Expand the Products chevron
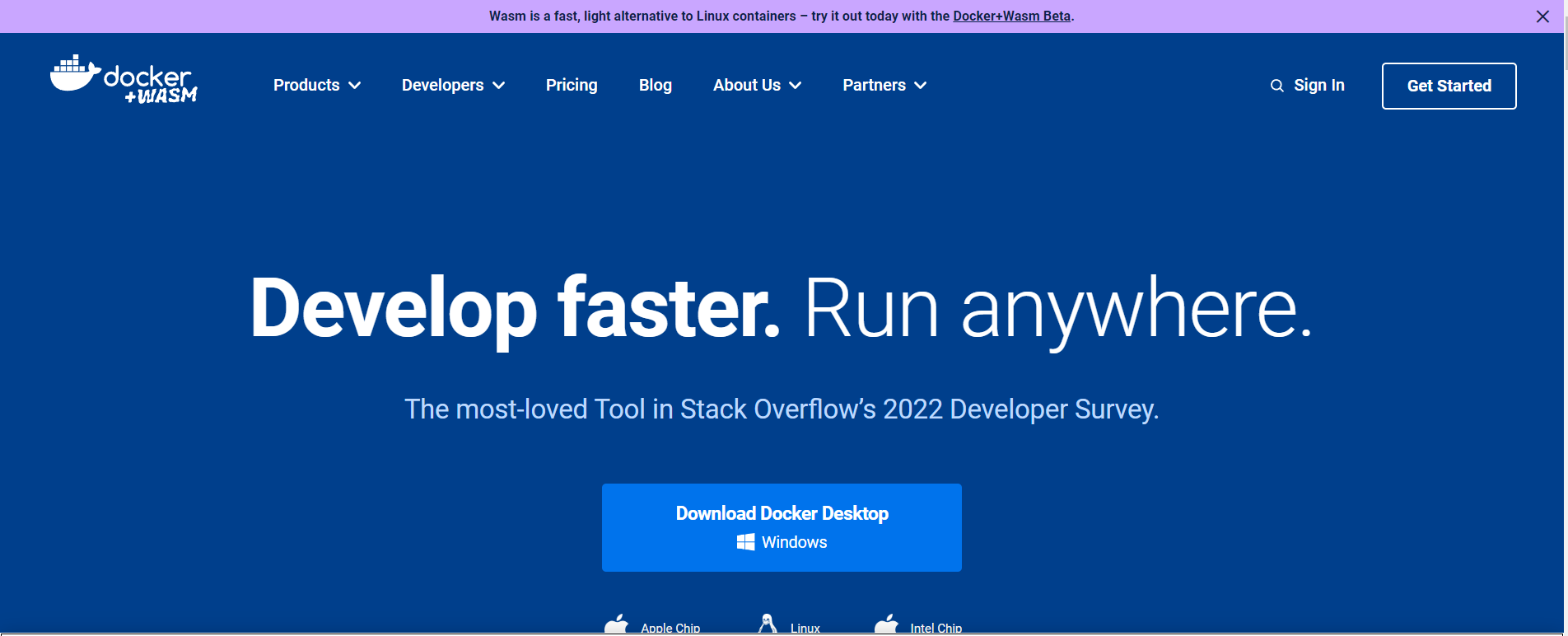This screenshot has height=636, width=1568. tap(355, 86)
